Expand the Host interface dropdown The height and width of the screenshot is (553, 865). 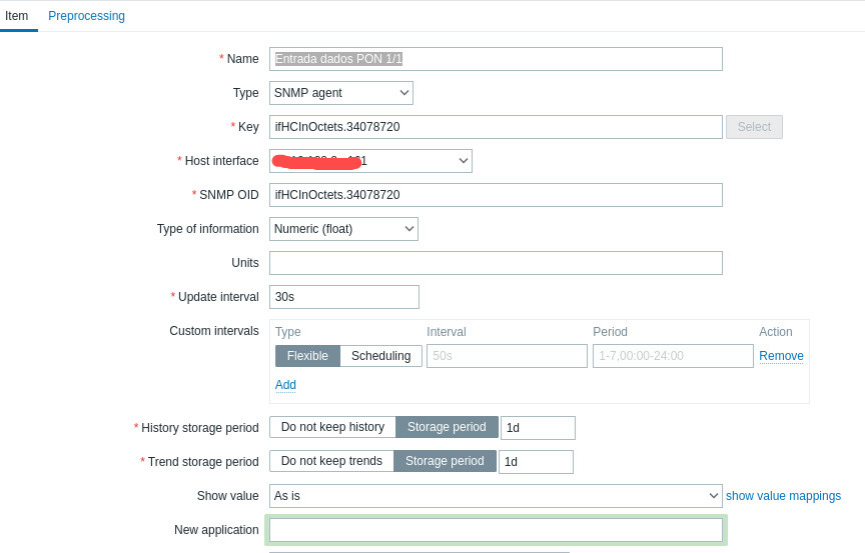[370, 161]
